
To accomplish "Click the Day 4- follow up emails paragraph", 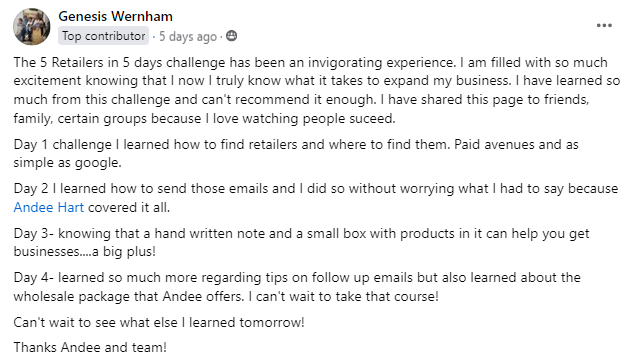I will coord(297,287).
